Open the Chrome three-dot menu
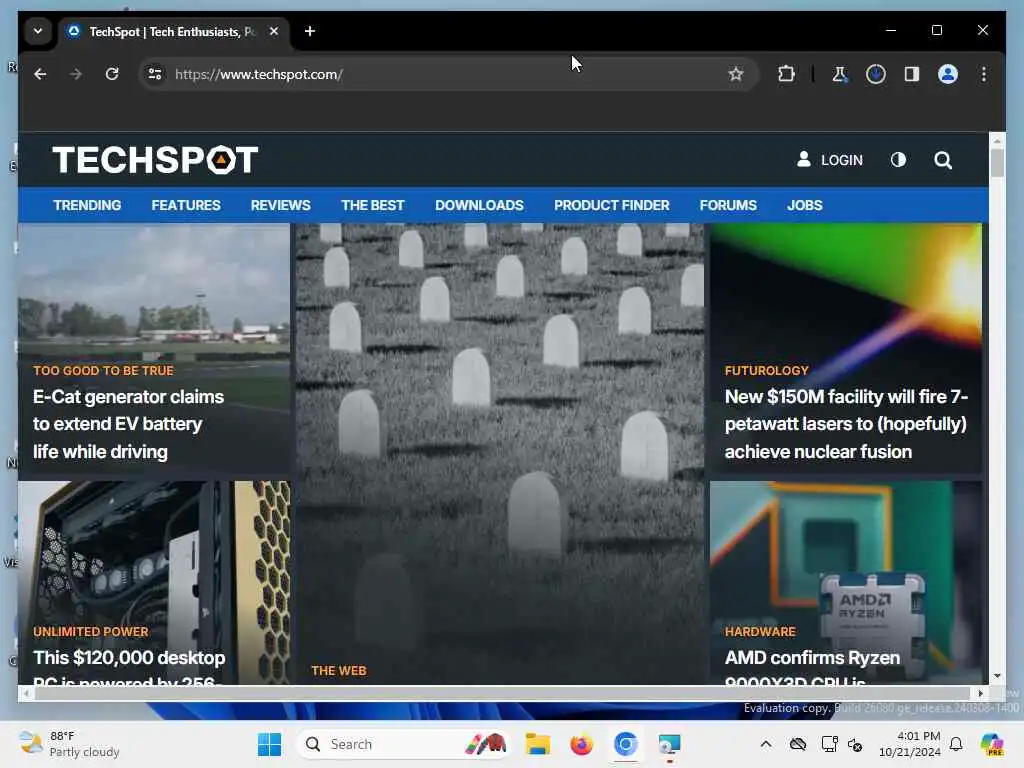This screenshot has height=768, width=1024. pos(984,74)
